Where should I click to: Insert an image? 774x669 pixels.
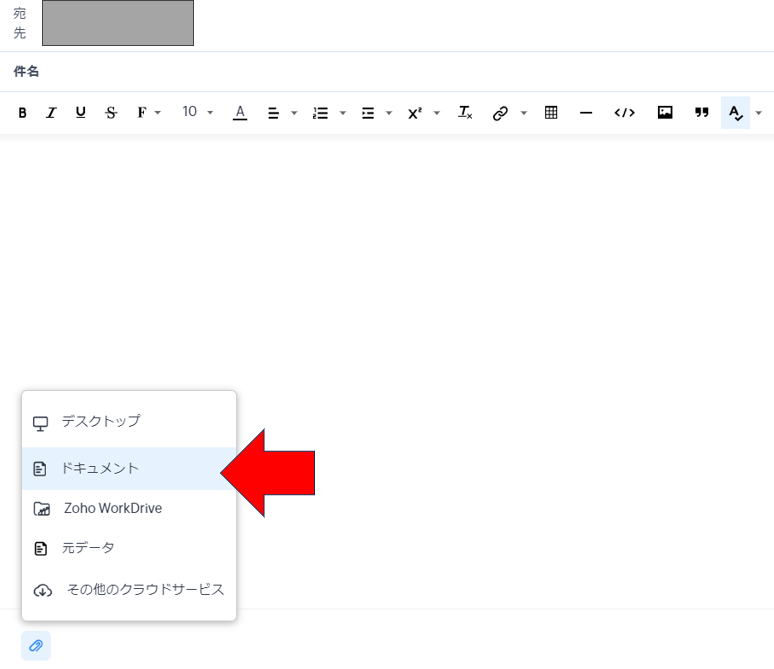pos(665,113)
